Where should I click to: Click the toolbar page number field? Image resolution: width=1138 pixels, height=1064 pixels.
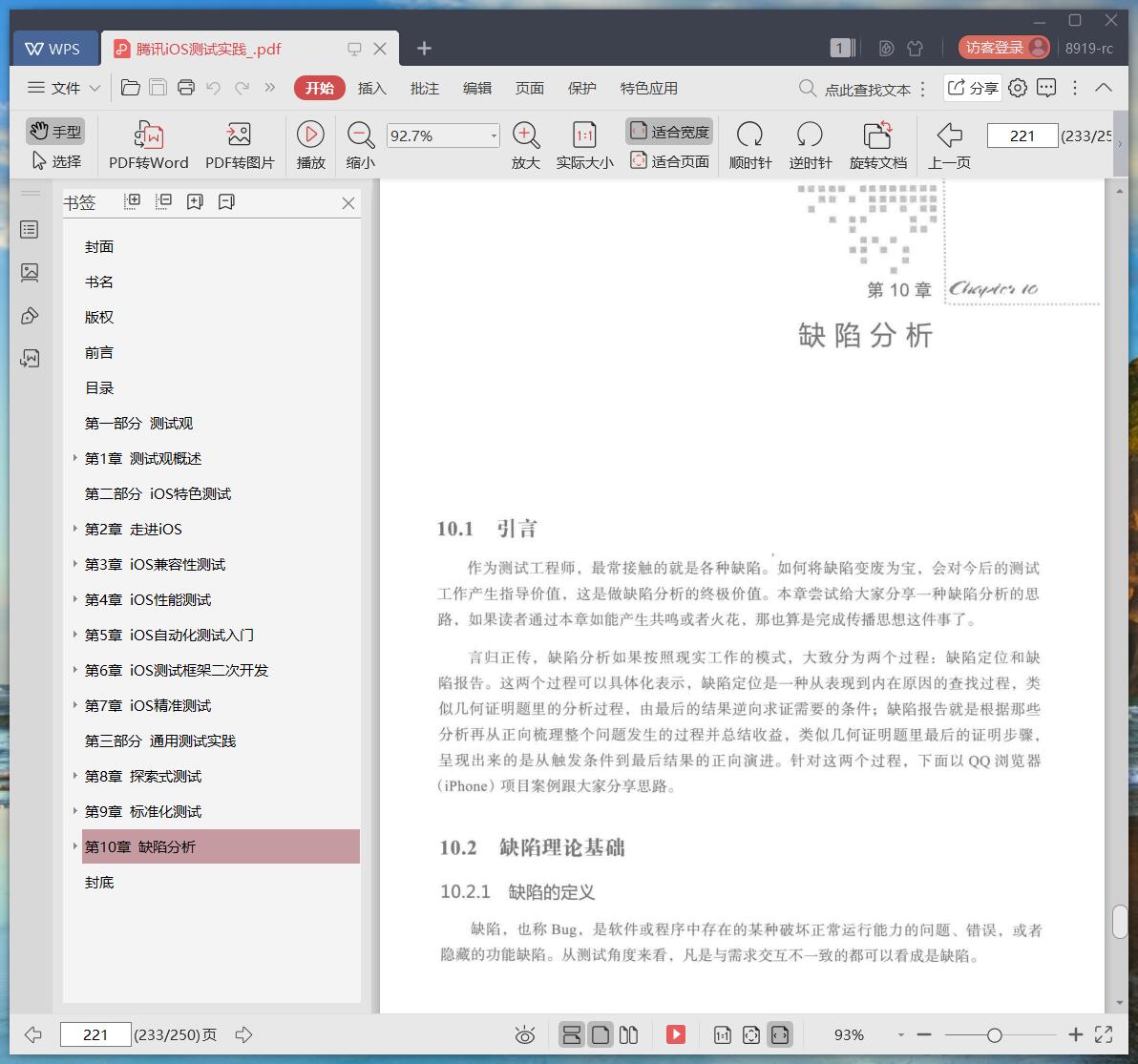(x=1022, y=136)
